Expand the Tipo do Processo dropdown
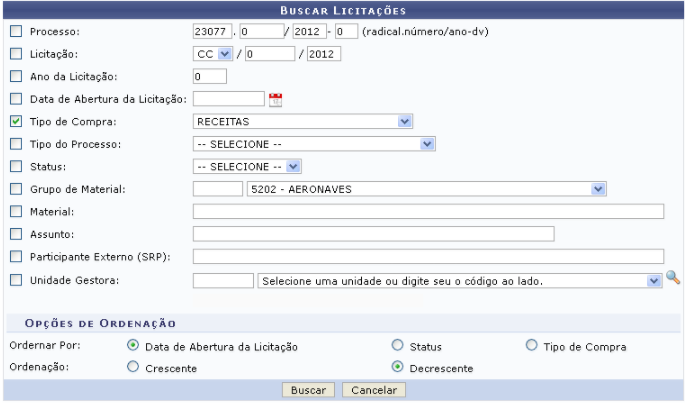Viewport: 687px width, 403px height. (x=314, y=144)
